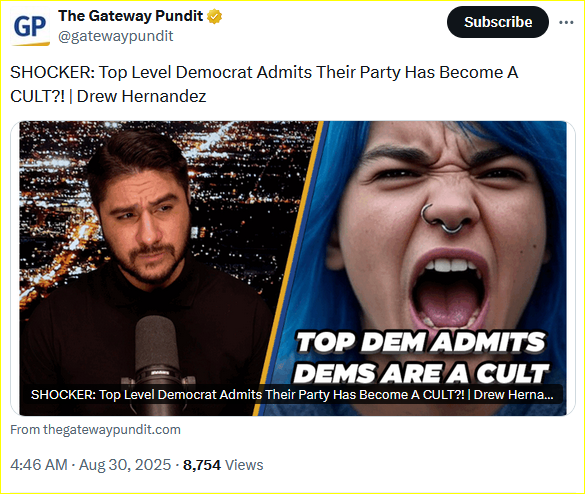Click the Gateway Pundit GP avatar logo
The height and width of the screenshot is (494, 585).
(x=30, y=26)
